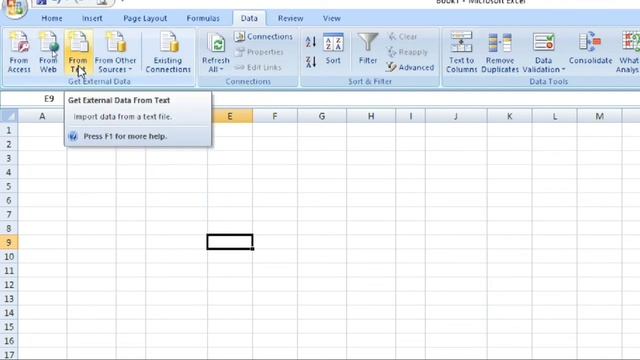Select column M header
The image size is (640, 360).
[600, 116]
